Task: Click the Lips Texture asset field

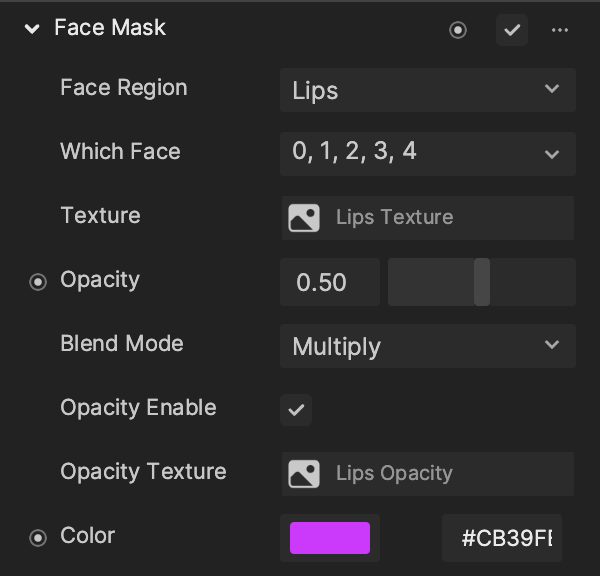Action: pos(428,218)
